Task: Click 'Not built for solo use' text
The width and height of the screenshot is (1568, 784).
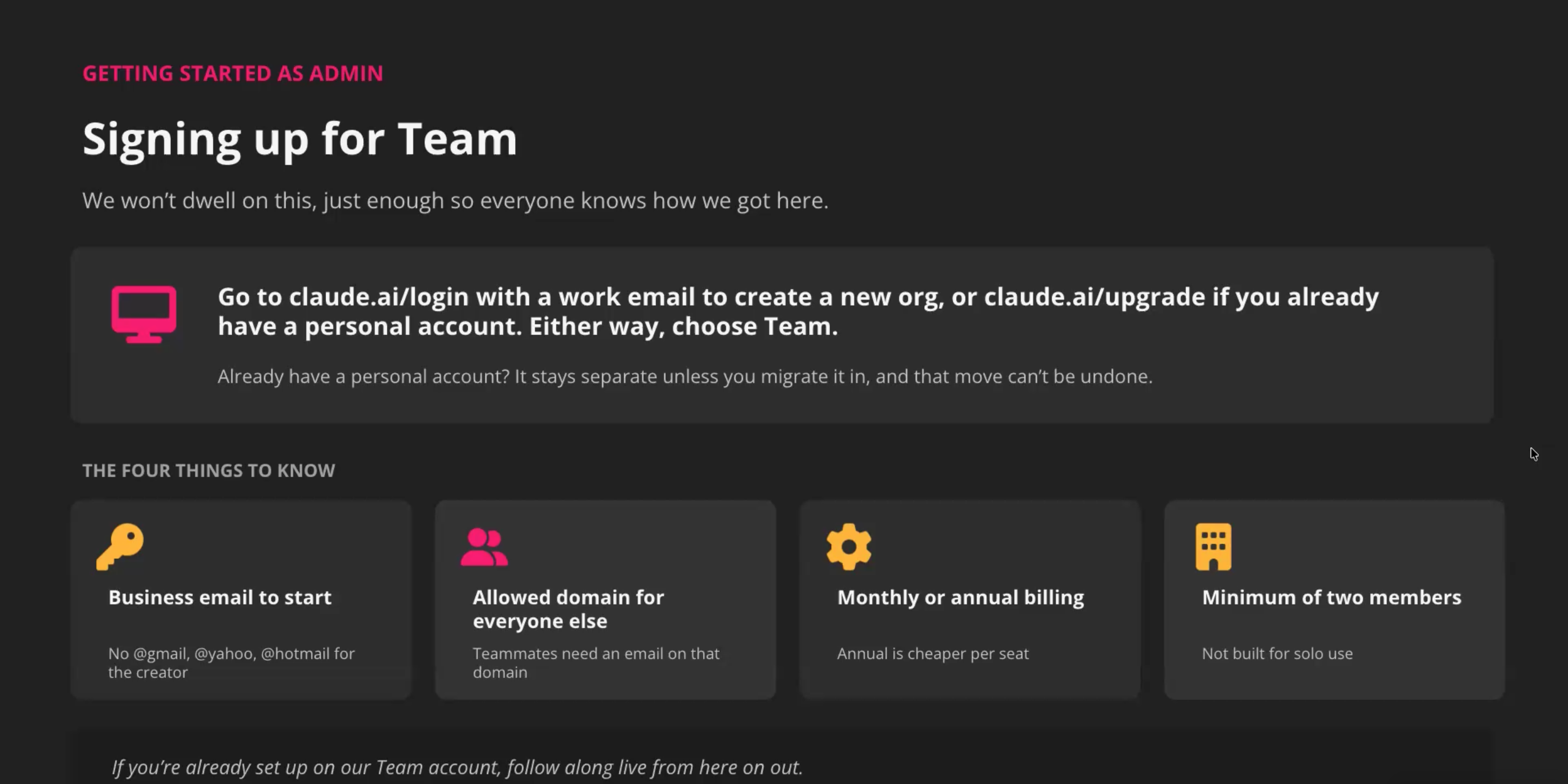Action: pos(1277,654)
